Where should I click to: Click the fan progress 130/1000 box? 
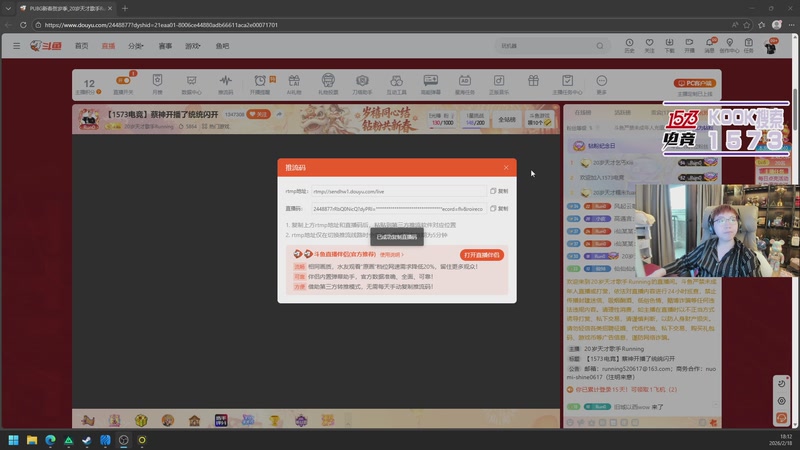point(441,119)
